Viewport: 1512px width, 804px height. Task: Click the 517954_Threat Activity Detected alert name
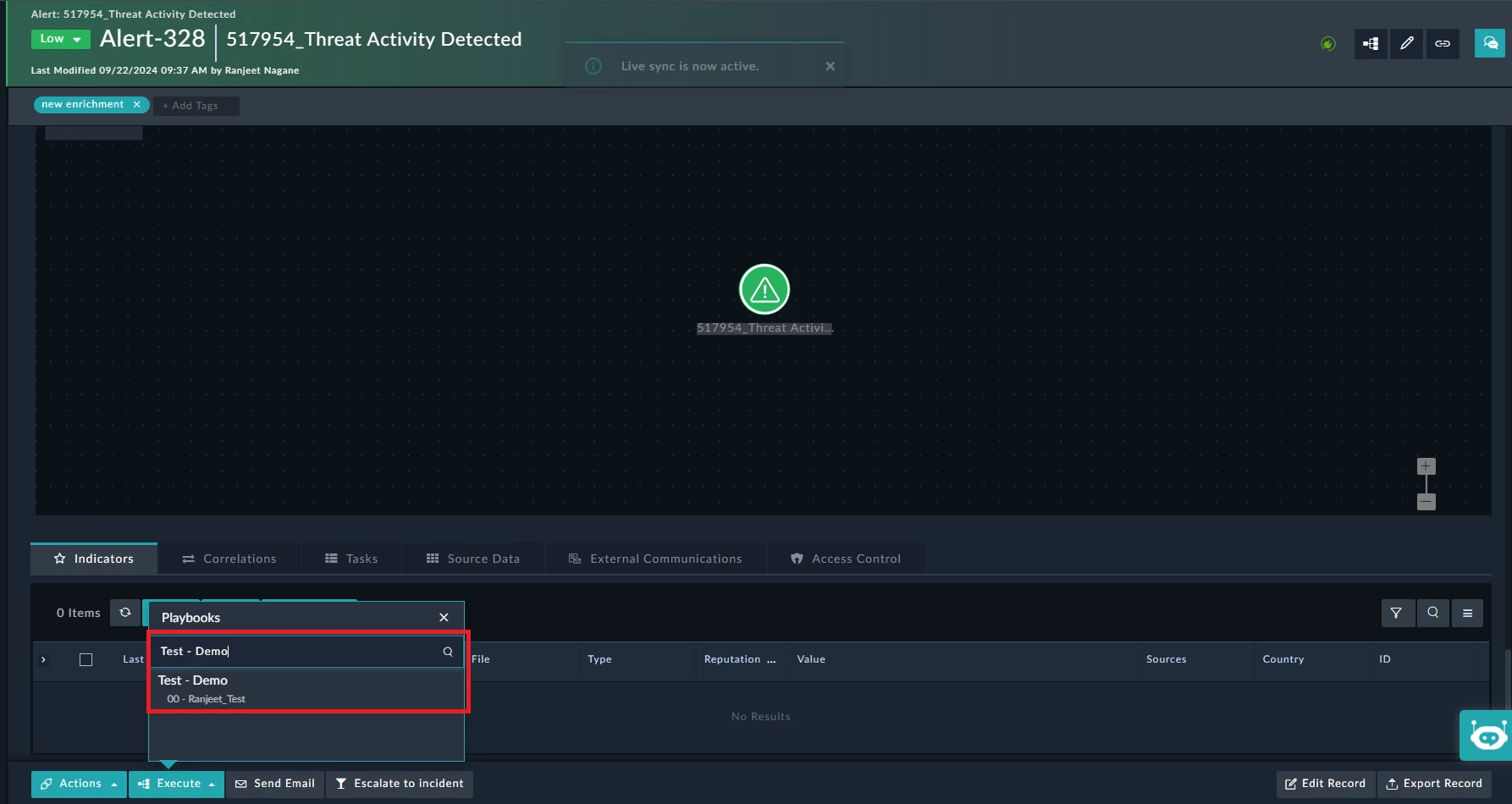coord(374,40)
